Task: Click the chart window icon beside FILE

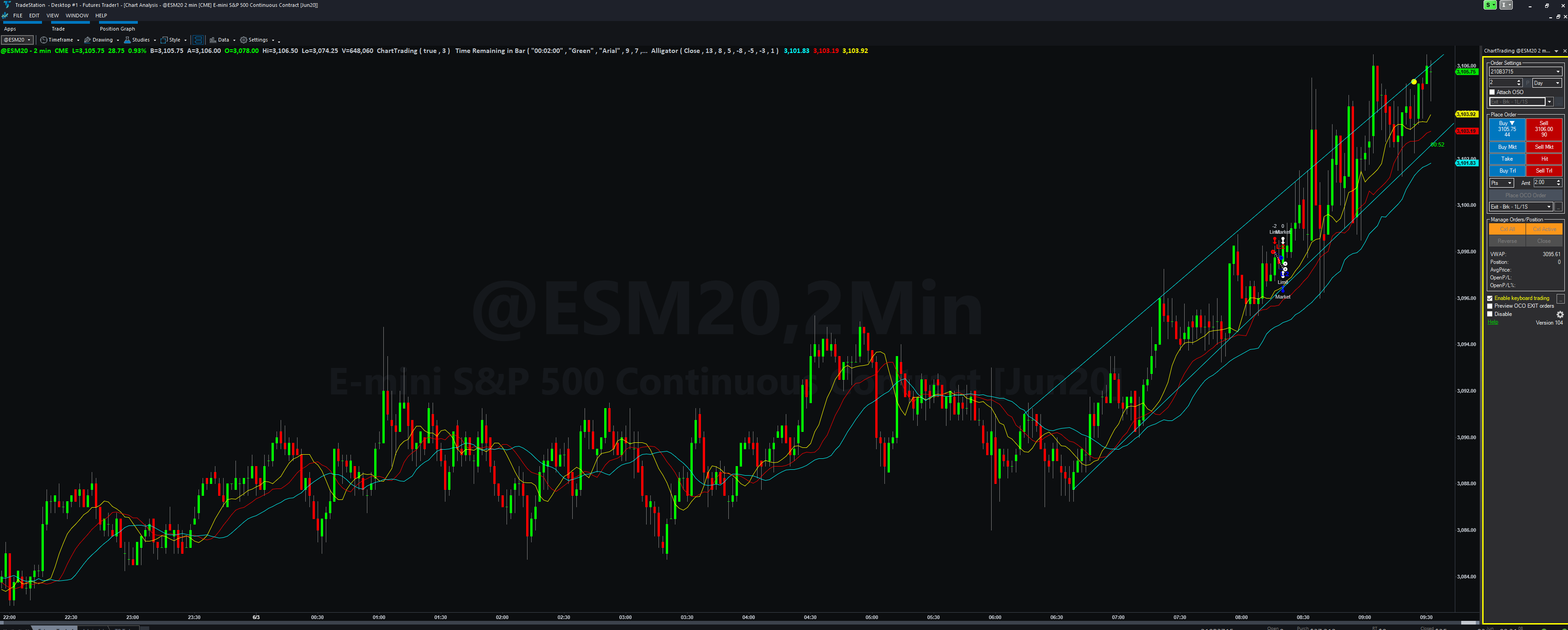Action: point(5,16)
